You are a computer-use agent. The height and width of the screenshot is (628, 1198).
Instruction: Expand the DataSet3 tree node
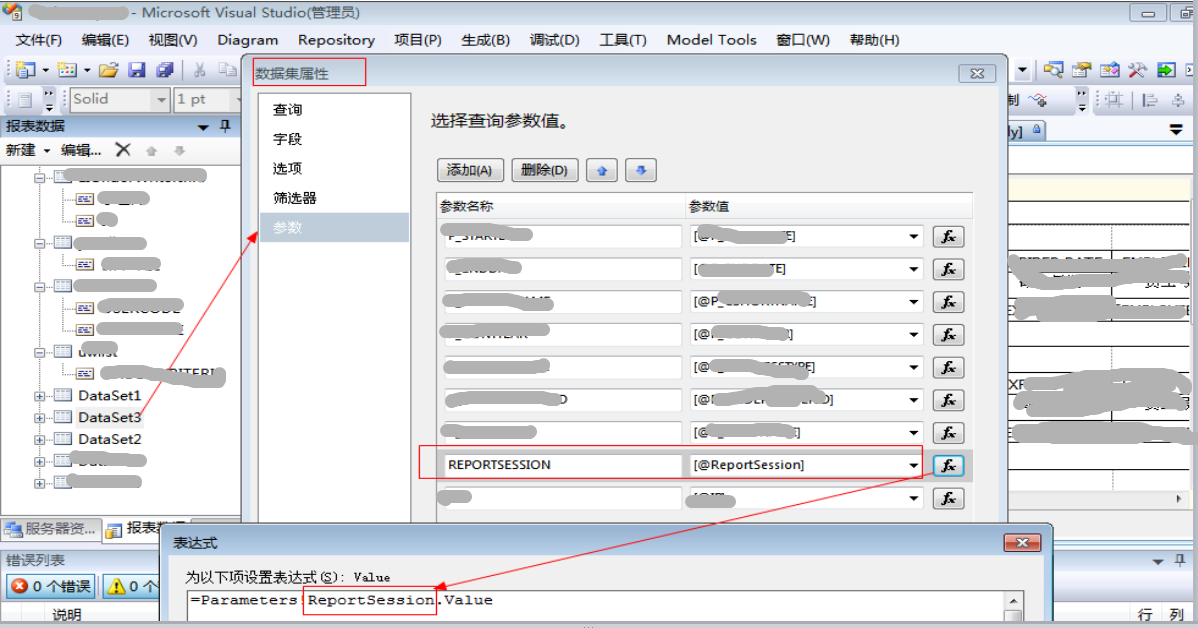(40, 418)
